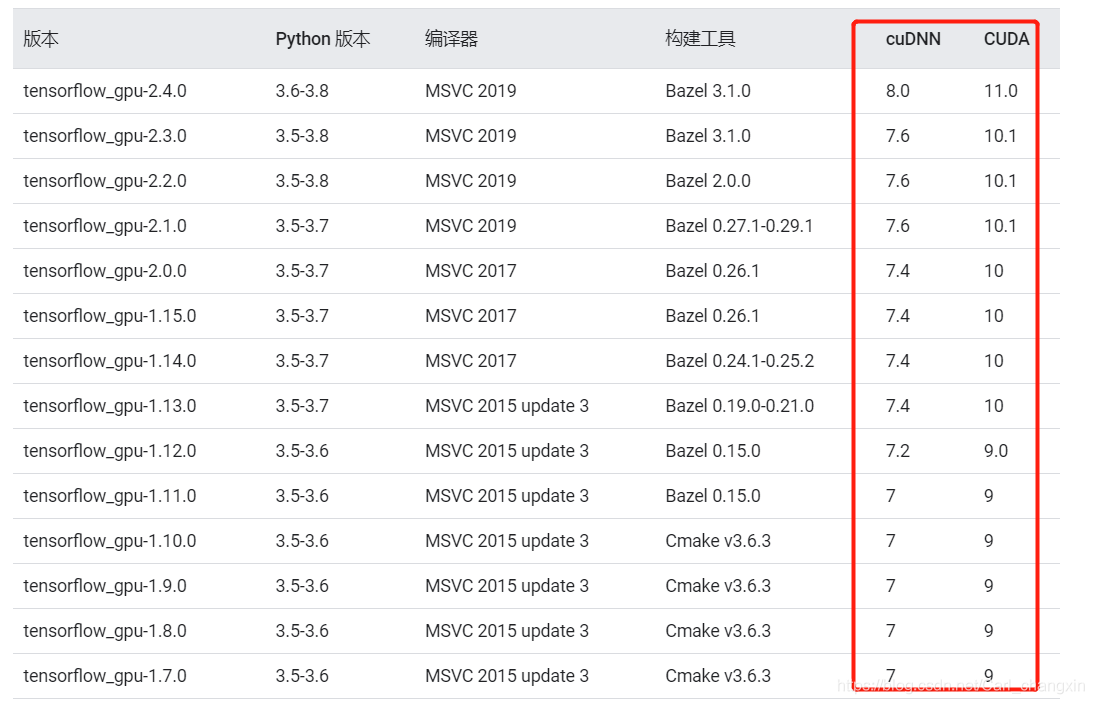Click Bazel 3.1.0 in the 2.3.0 row
1094x704 pixels.
(708, 136)
